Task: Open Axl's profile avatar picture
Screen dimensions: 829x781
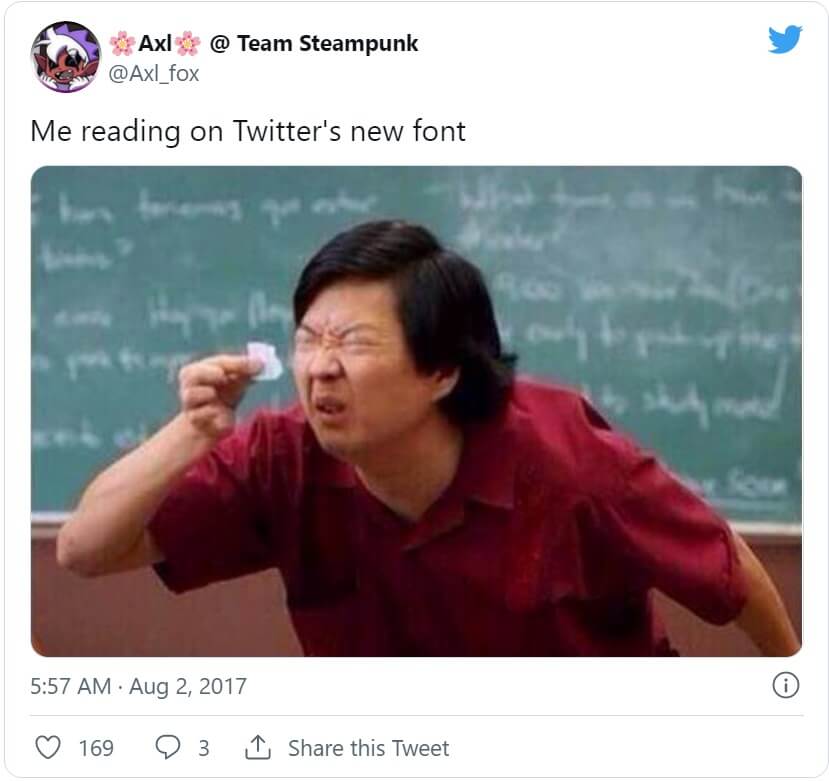Action: (x=66, y=57)
